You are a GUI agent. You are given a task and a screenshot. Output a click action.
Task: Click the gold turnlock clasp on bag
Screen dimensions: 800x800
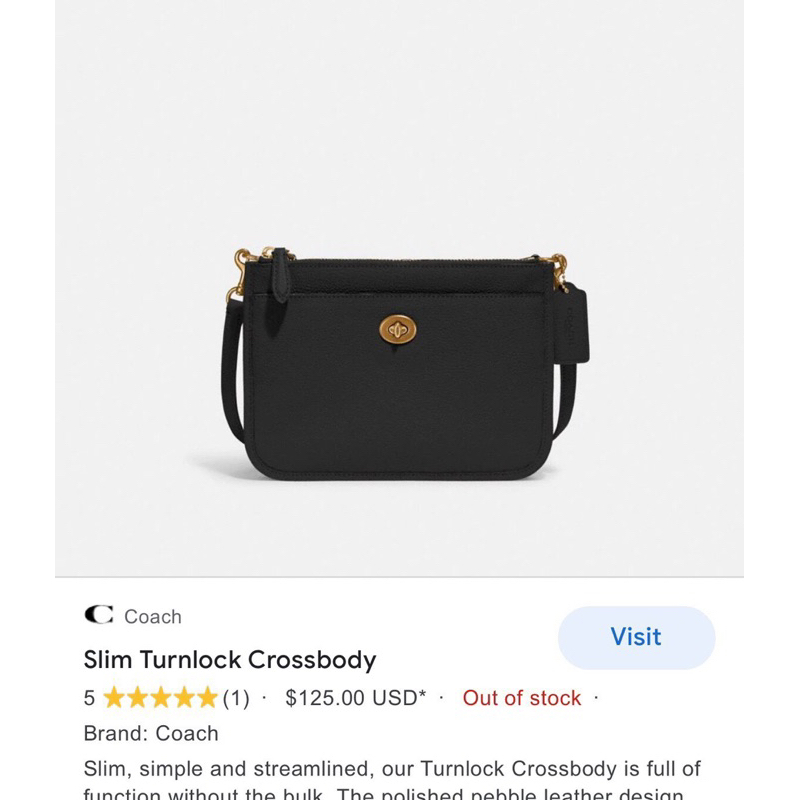pyautogui.click(x=397, y=328)
